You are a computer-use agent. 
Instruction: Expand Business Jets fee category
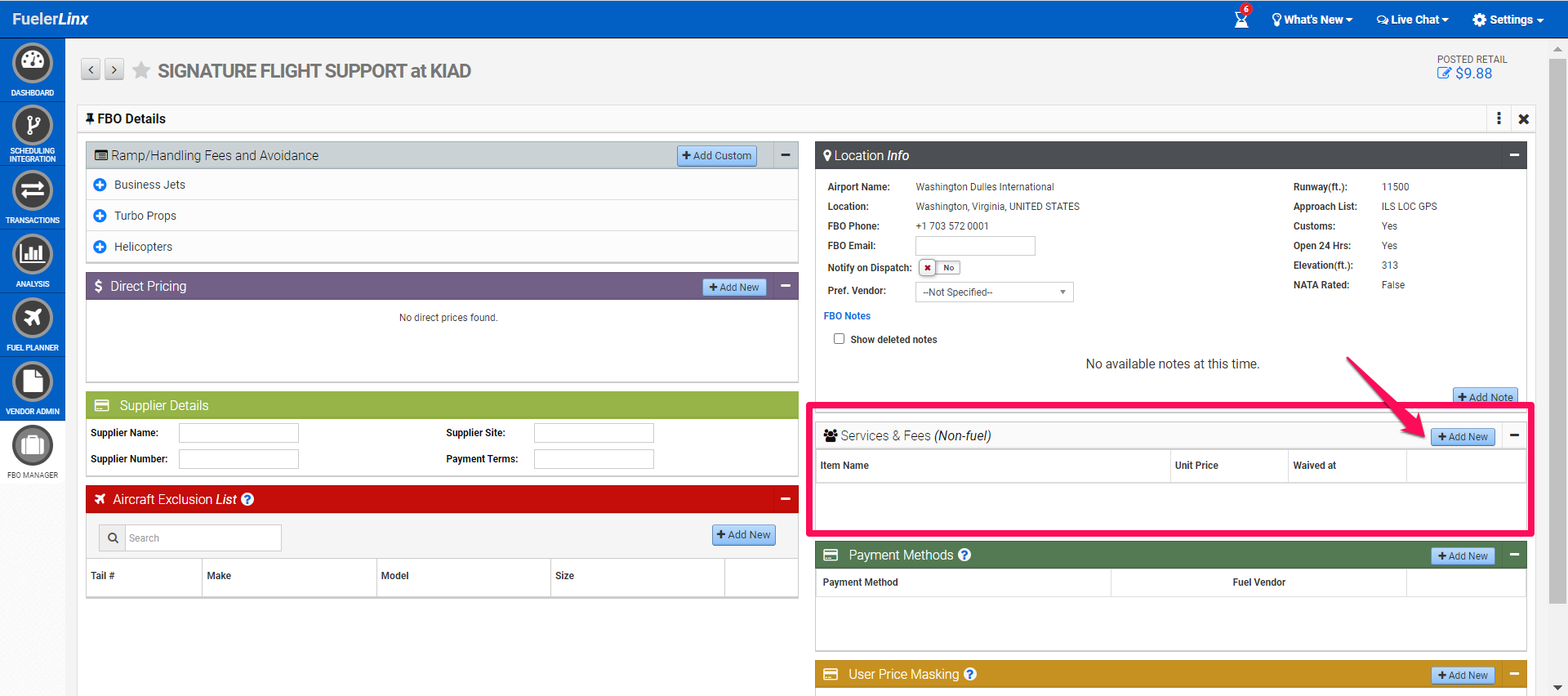100,185
